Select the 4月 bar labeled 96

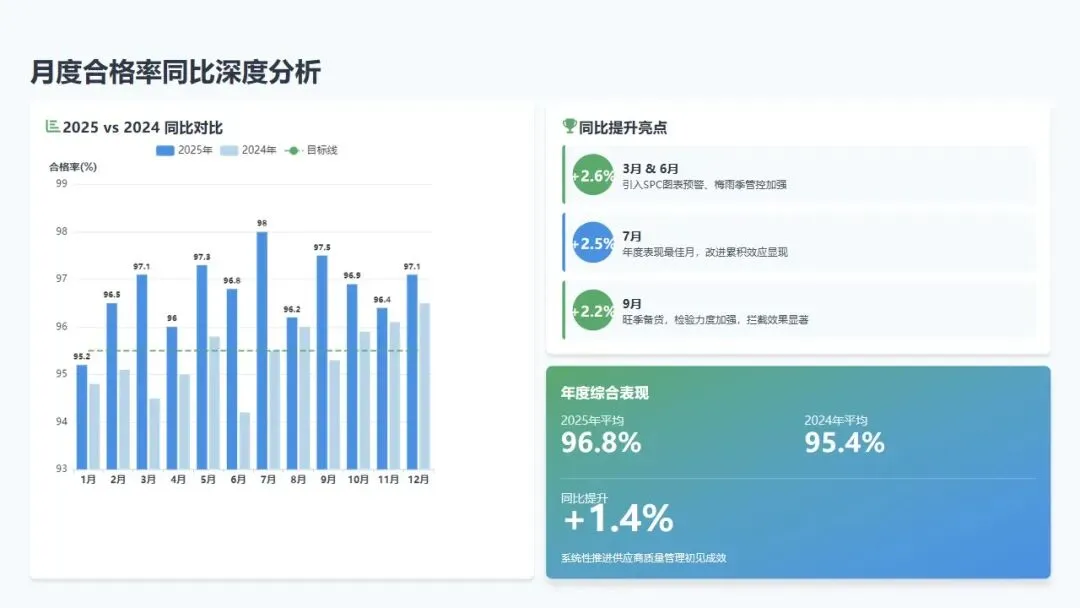[x=172, y=397]
